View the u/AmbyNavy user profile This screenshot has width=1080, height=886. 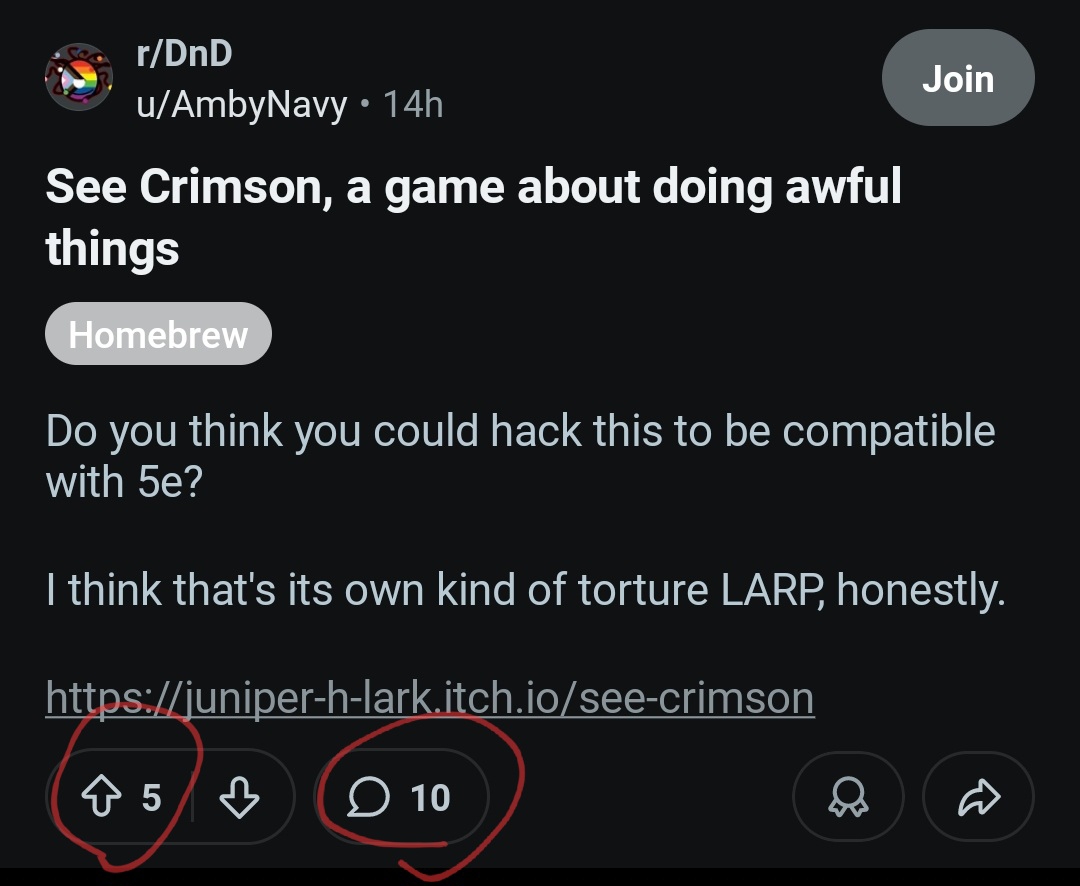point(242,103)
